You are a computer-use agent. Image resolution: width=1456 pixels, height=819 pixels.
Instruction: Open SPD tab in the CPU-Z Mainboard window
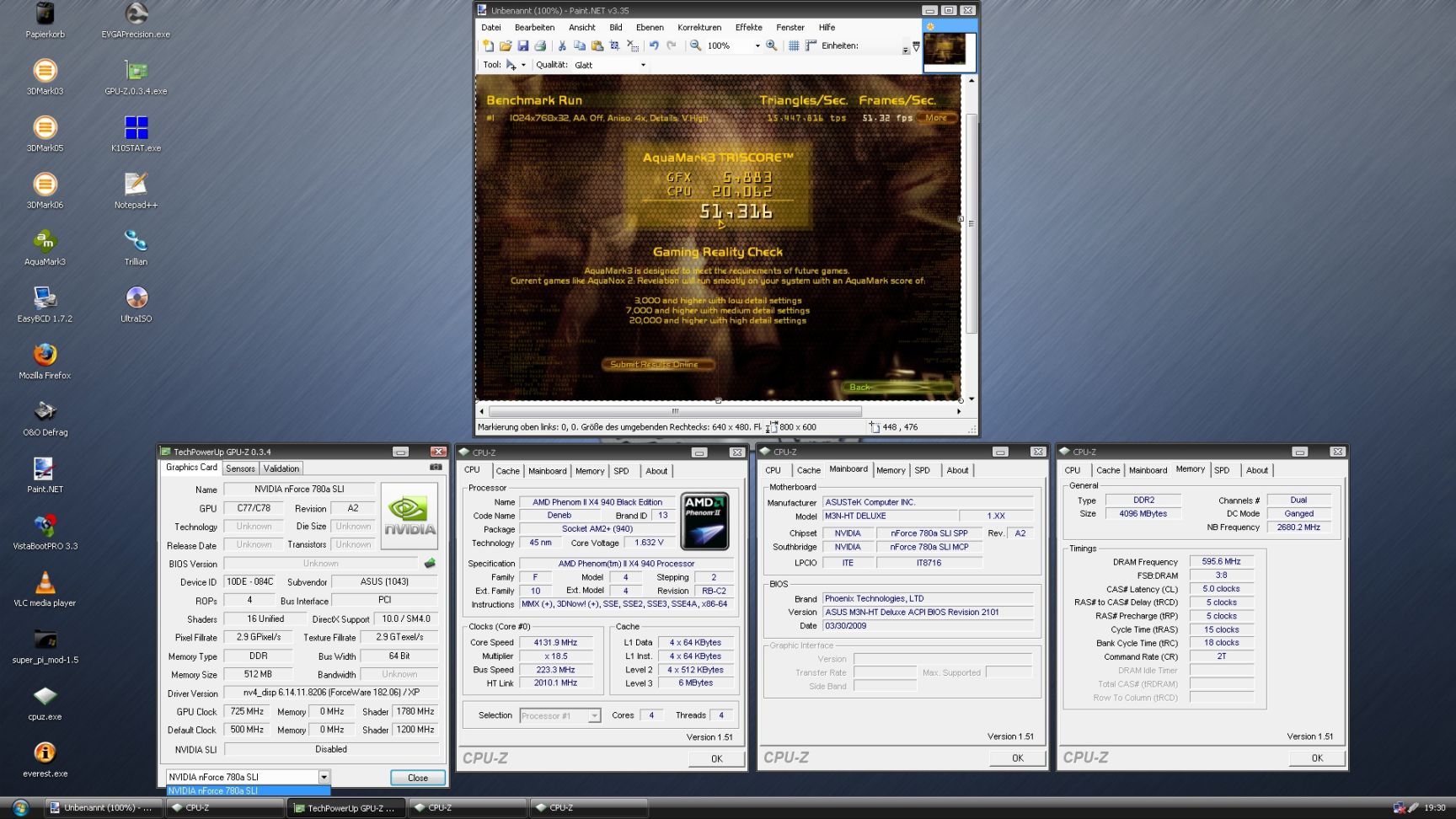coord(923,470)
